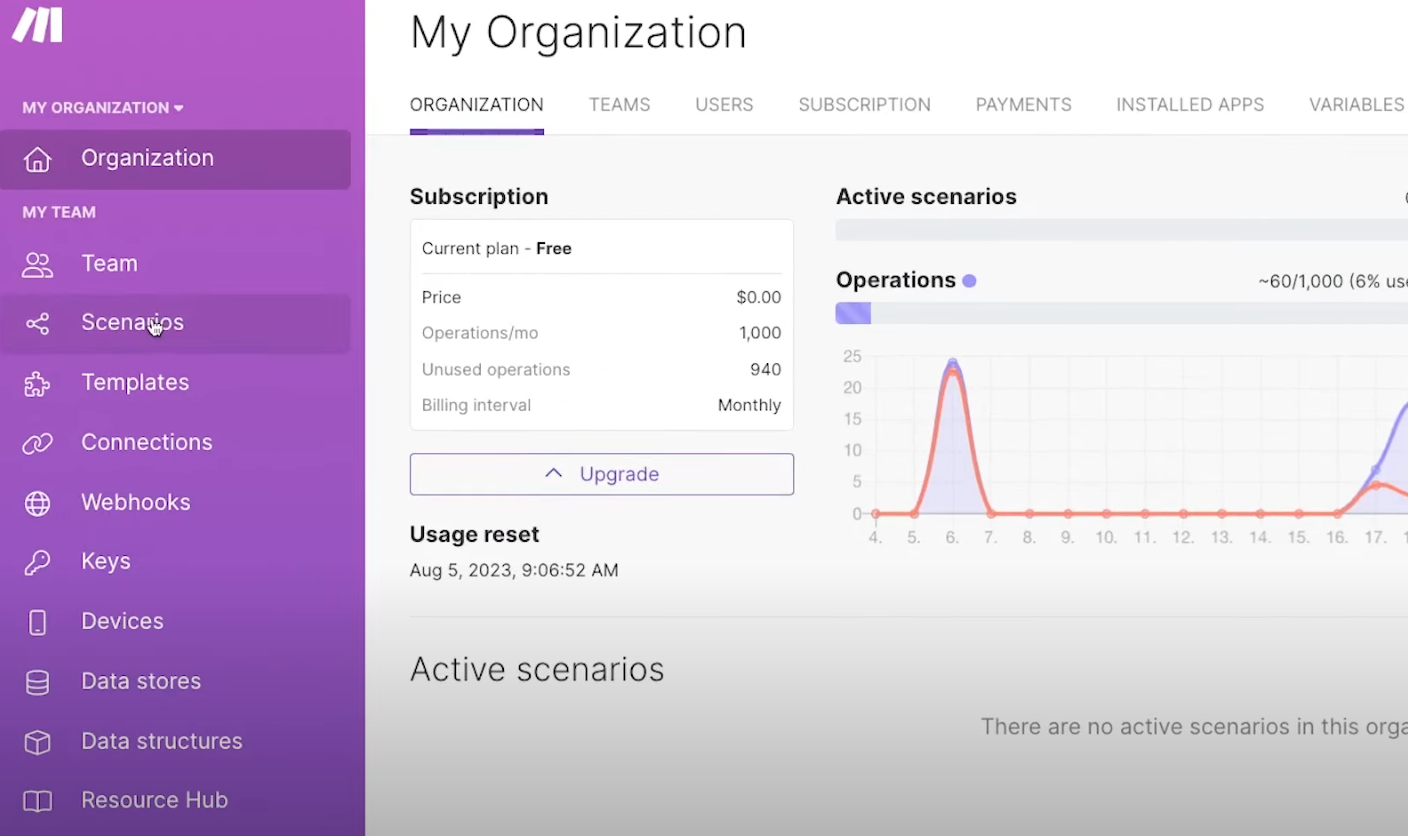Expand the MY ORGANIZATION dropdown
1408x836 pixels.
(101, 107)
